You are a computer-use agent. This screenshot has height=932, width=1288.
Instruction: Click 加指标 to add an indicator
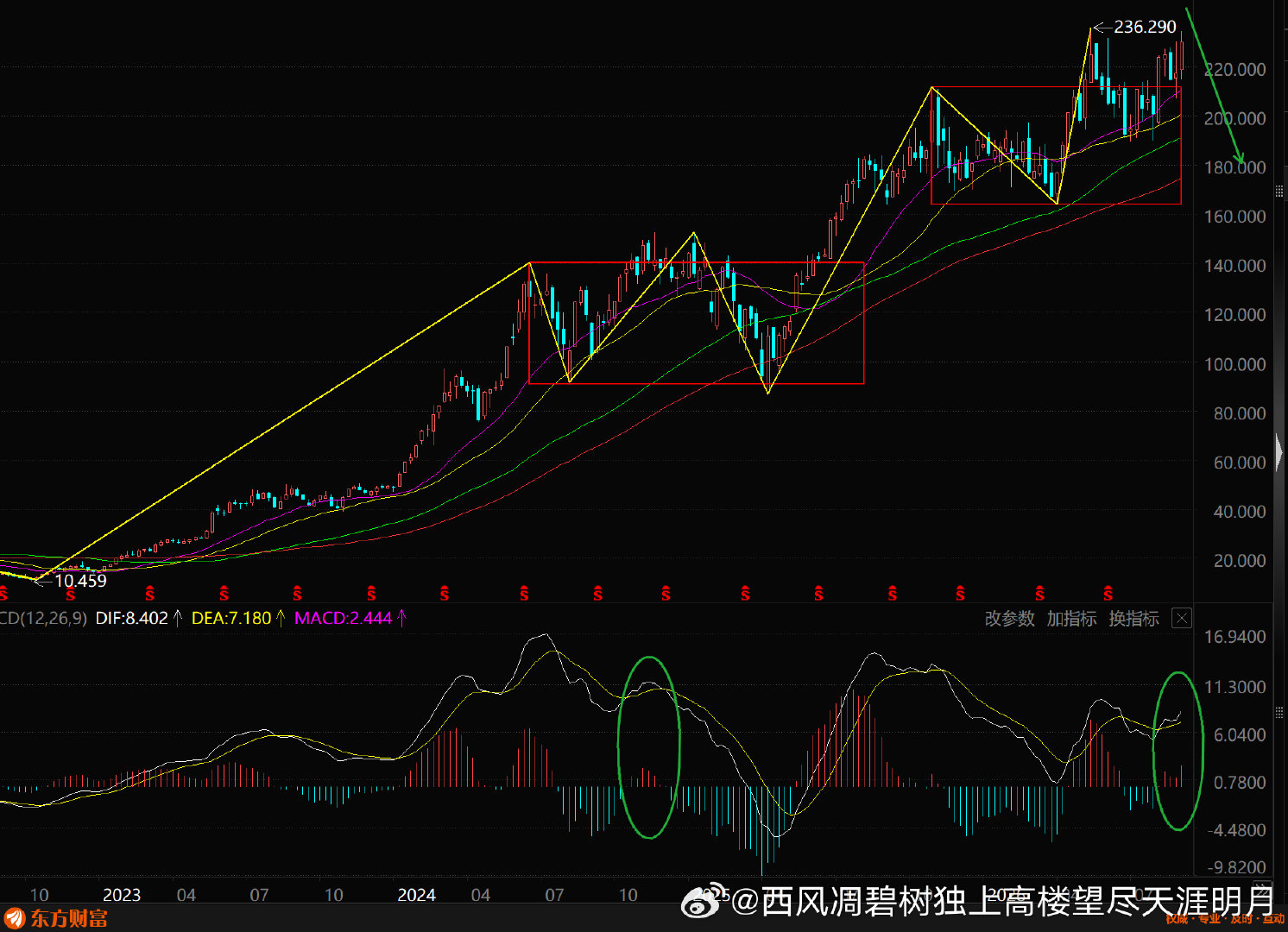(x=1072, y=619)
